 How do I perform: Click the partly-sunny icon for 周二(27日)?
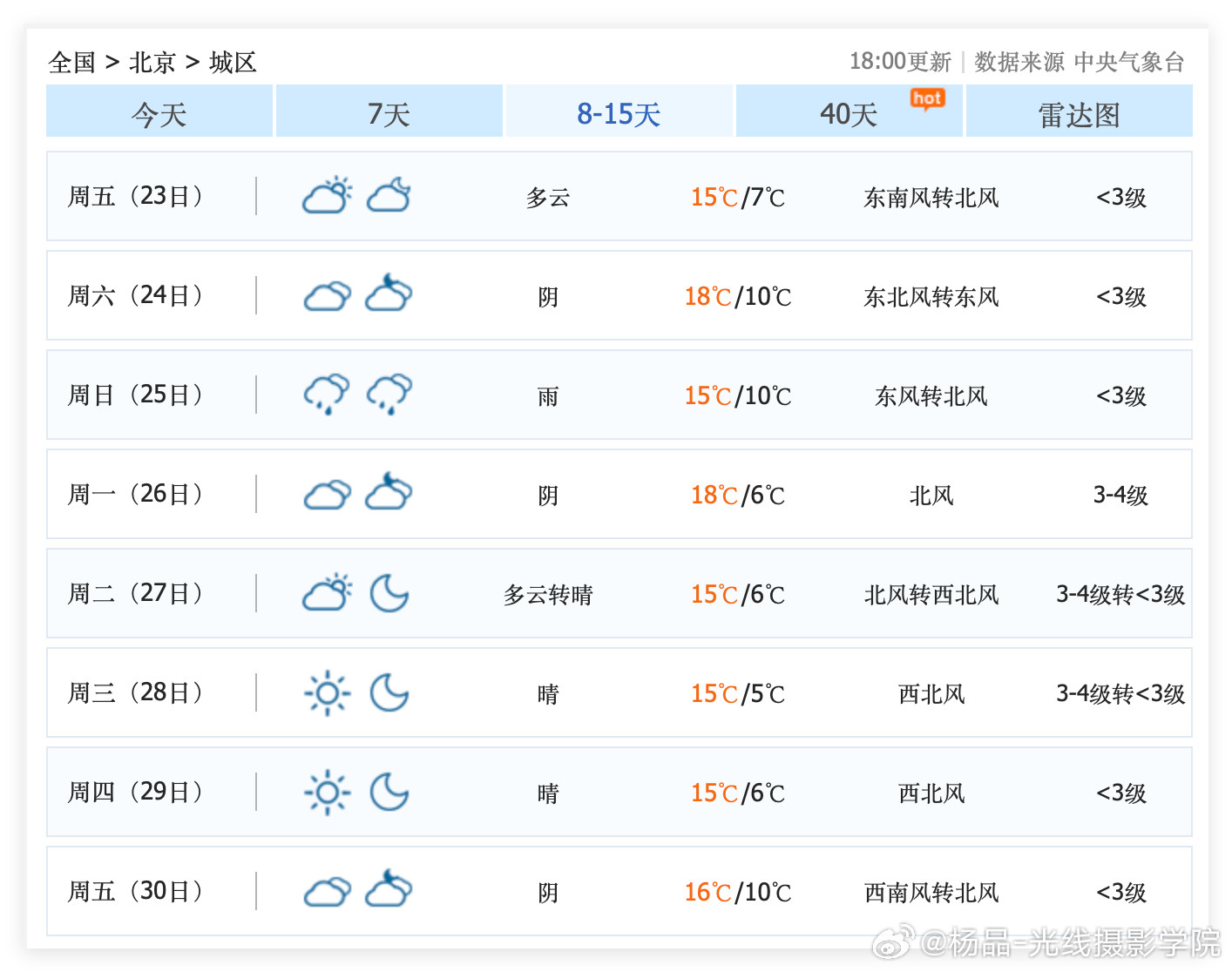[x=327, y=593]
